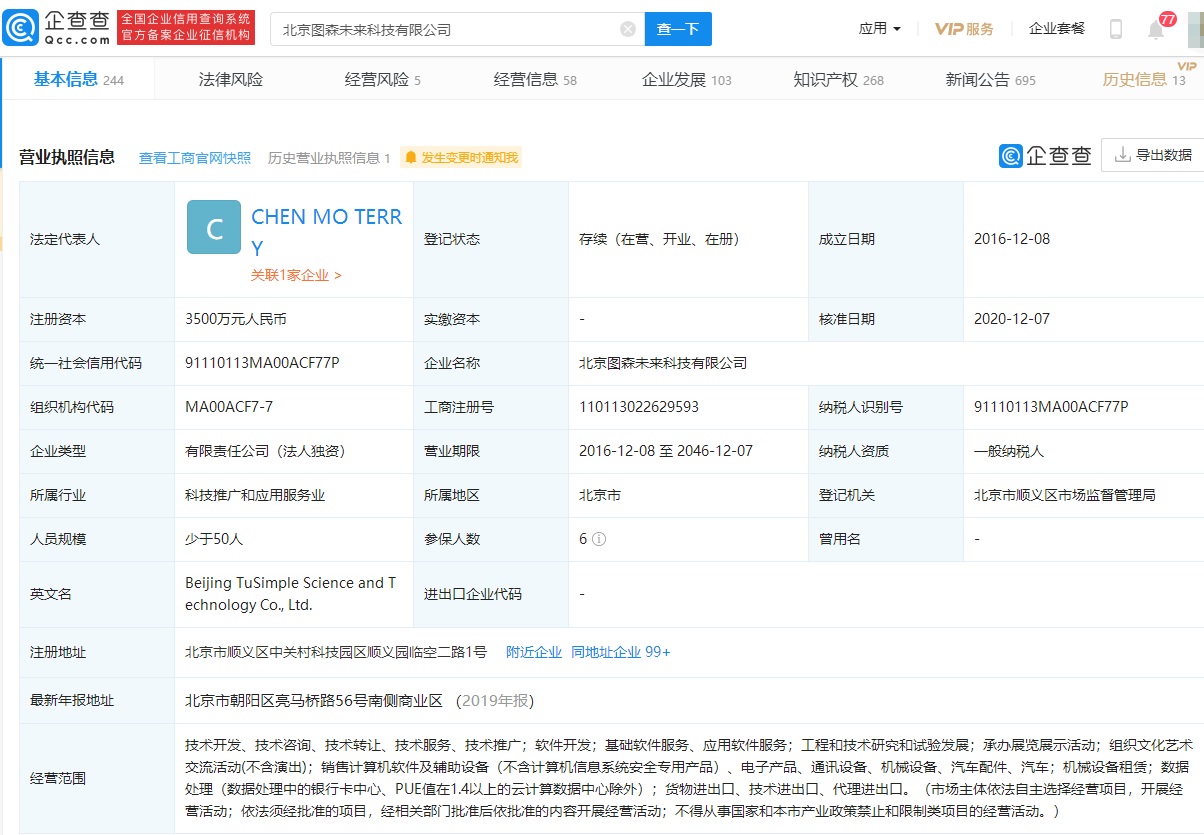Click the 附近企业 link
This screenshot has height=835, width=1204.
pyautogui.click(x=534, y=652)
